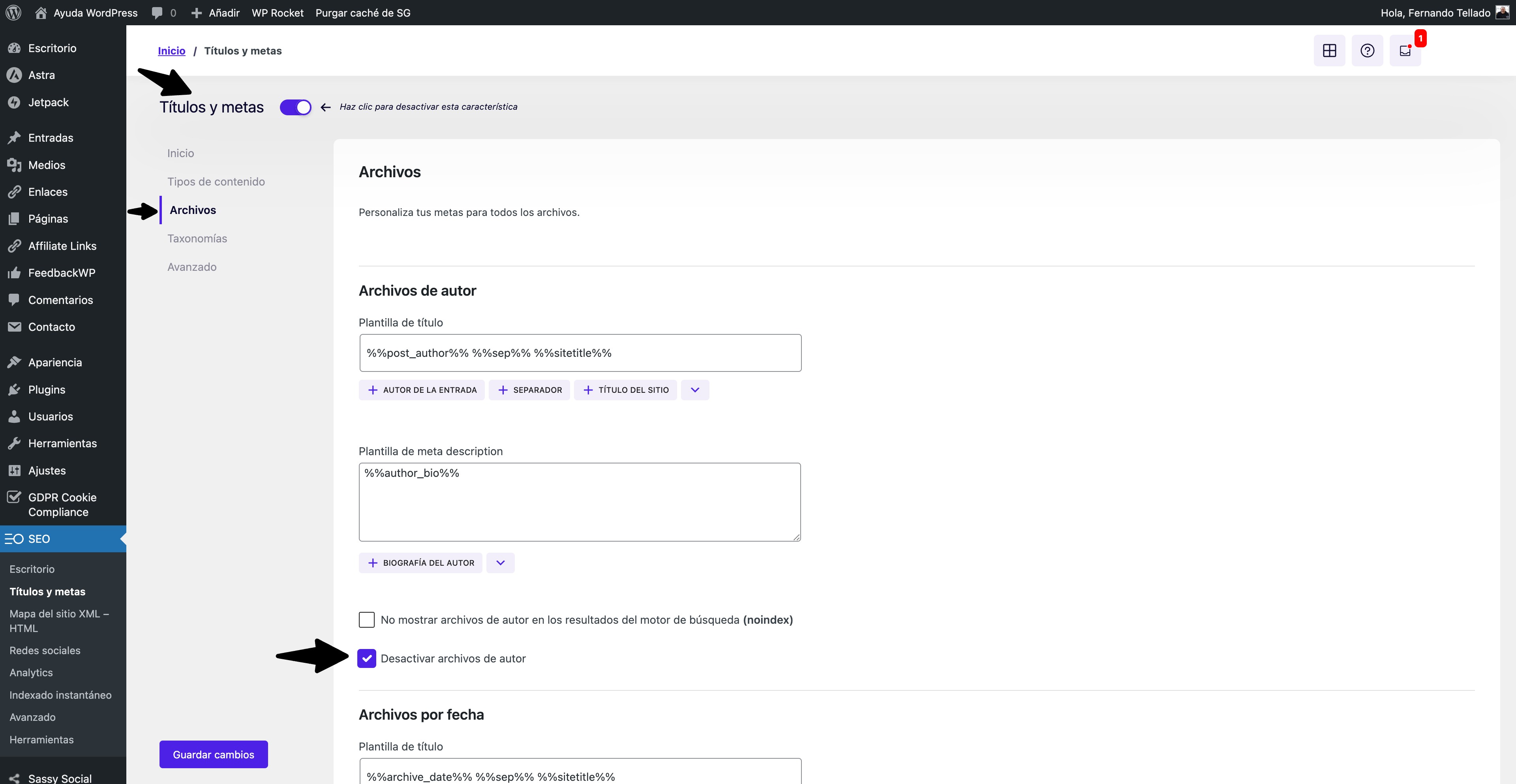Uncheck Desactivar archivos de autor
1516x784 pixels.
(367, 658)
